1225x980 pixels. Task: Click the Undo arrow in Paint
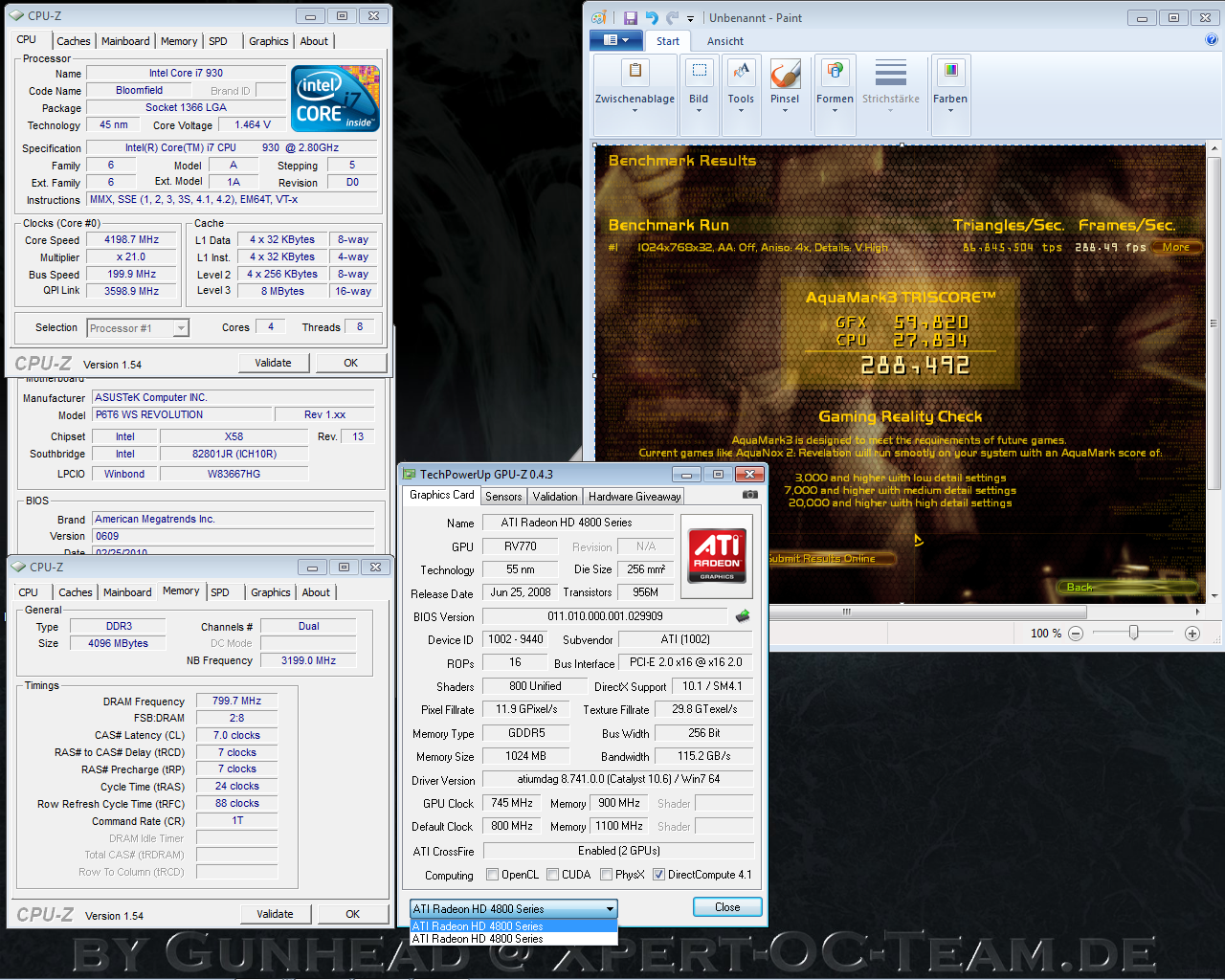tap(652, 17)
